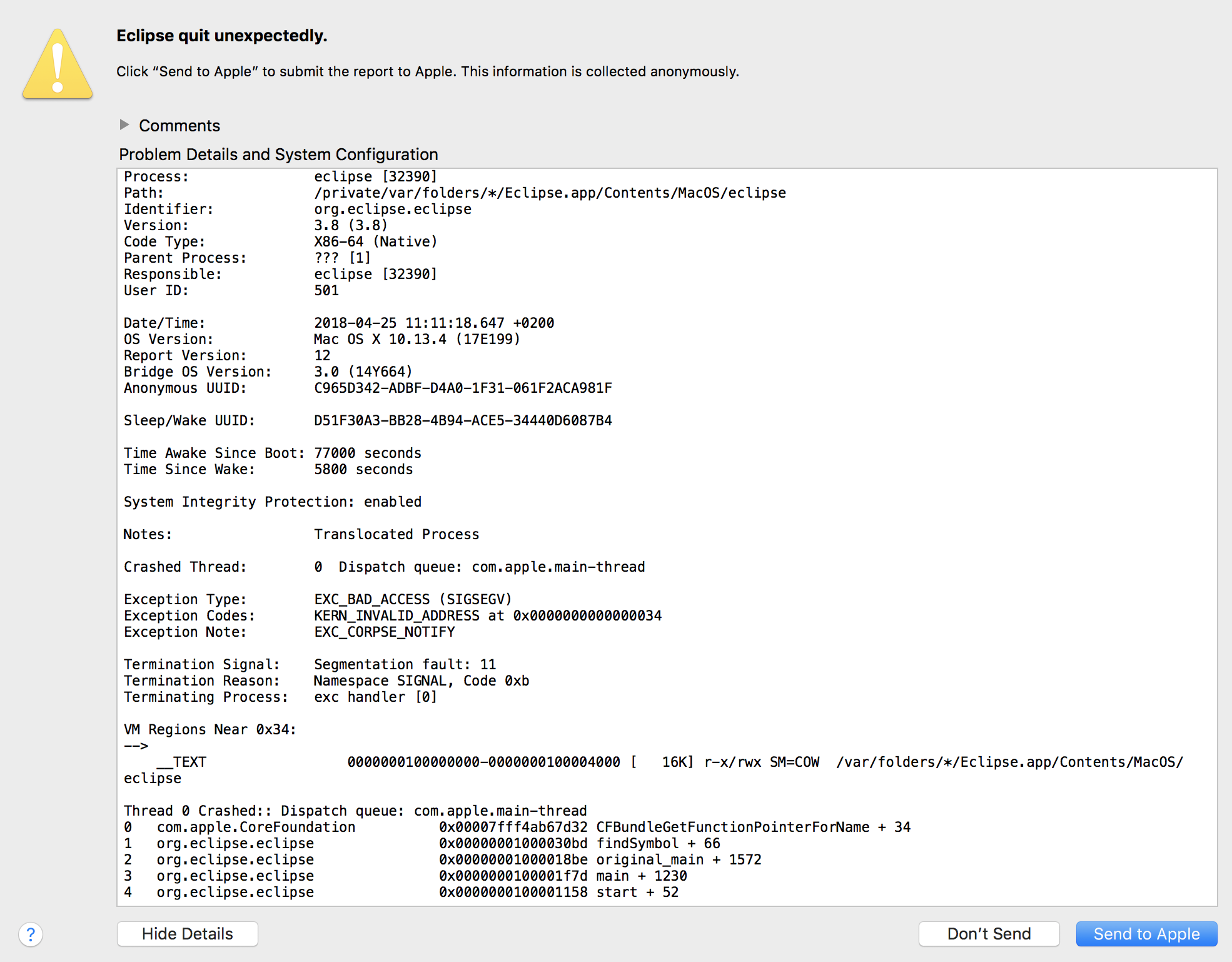Click the original_main + 1572 stack frame
Viewport: 1232px width, 962px height.
(x=678, y=860)
